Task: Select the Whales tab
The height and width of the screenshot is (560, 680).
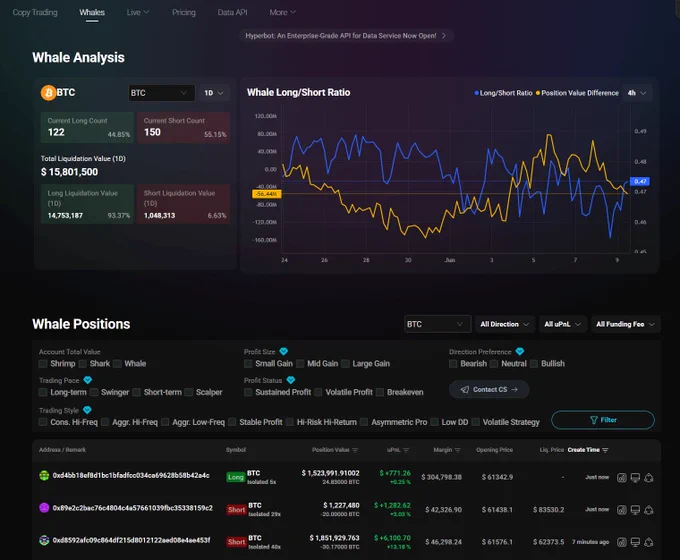Action: tap(92, 12)
